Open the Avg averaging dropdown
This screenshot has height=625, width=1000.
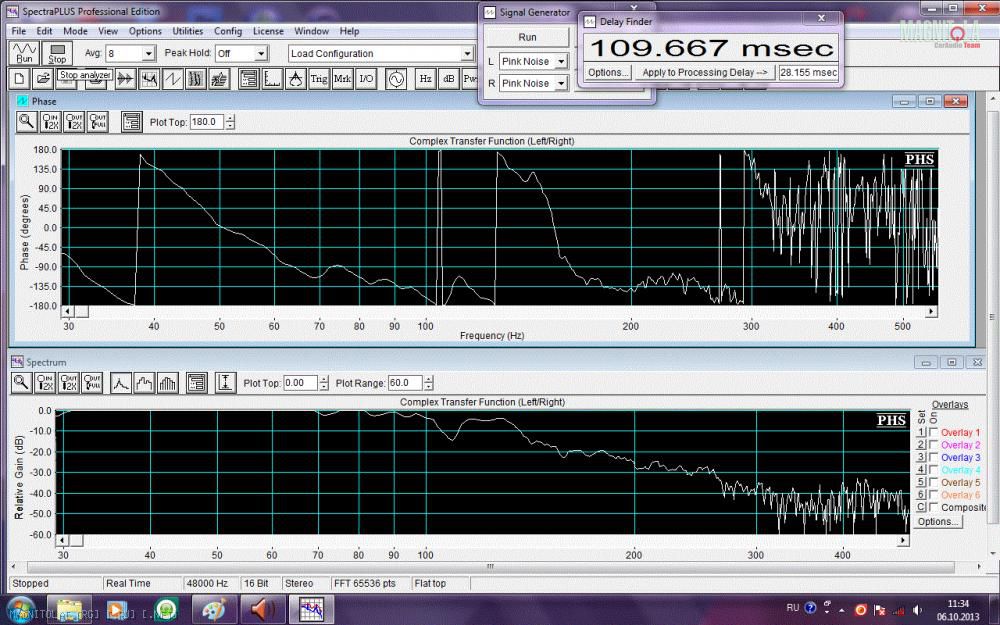click(148, 54)
